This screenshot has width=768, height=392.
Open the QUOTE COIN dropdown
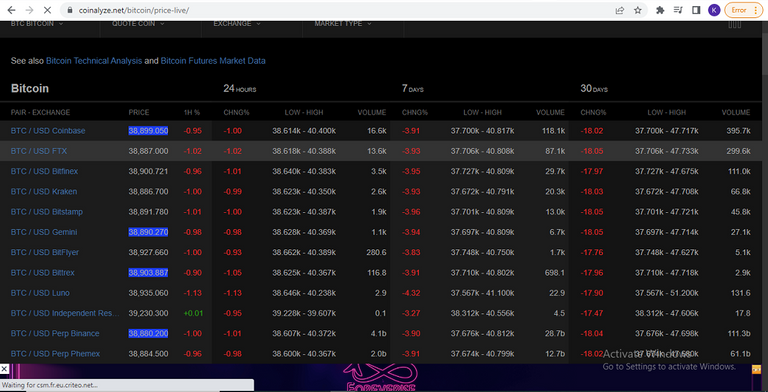click(x=138, y=24)
